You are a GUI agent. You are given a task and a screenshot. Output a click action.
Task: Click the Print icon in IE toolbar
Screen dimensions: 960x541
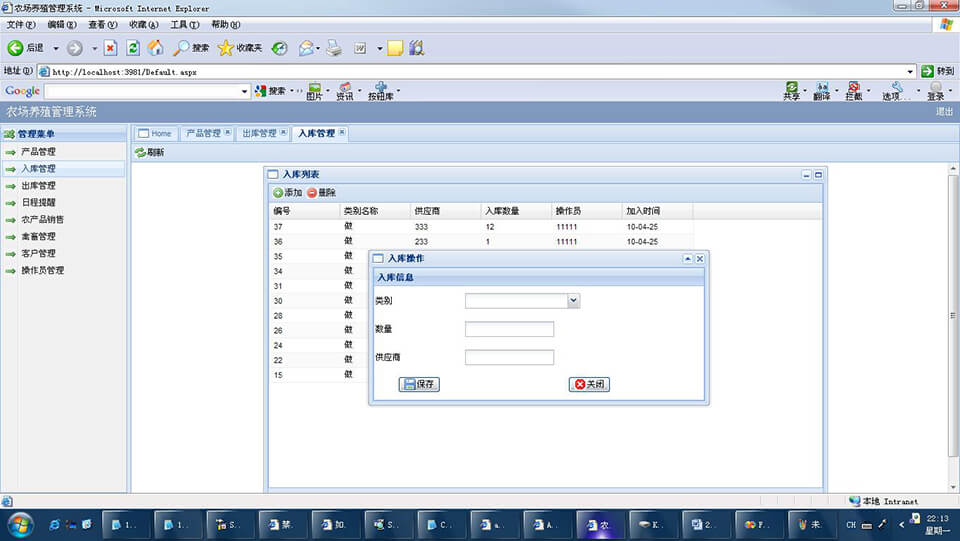coord(334,48)
